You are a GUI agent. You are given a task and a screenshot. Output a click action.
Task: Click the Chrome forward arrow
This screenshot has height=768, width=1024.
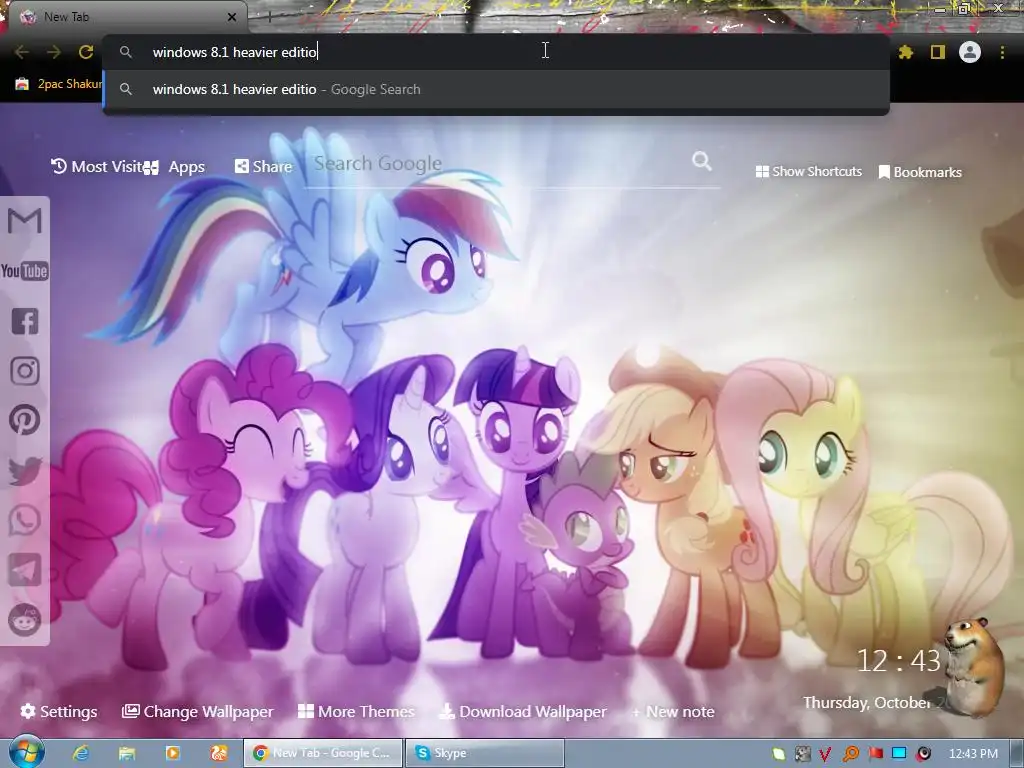click(x=54, y=52)
